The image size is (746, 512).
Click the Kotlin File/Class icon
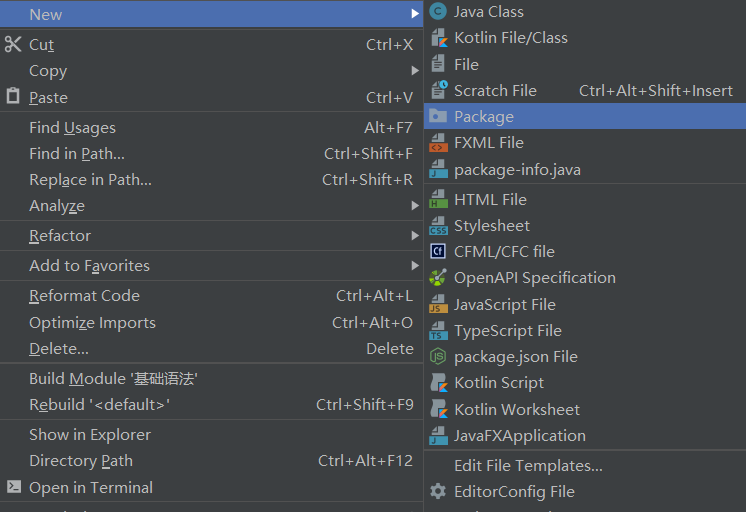(x=439, y=38)
